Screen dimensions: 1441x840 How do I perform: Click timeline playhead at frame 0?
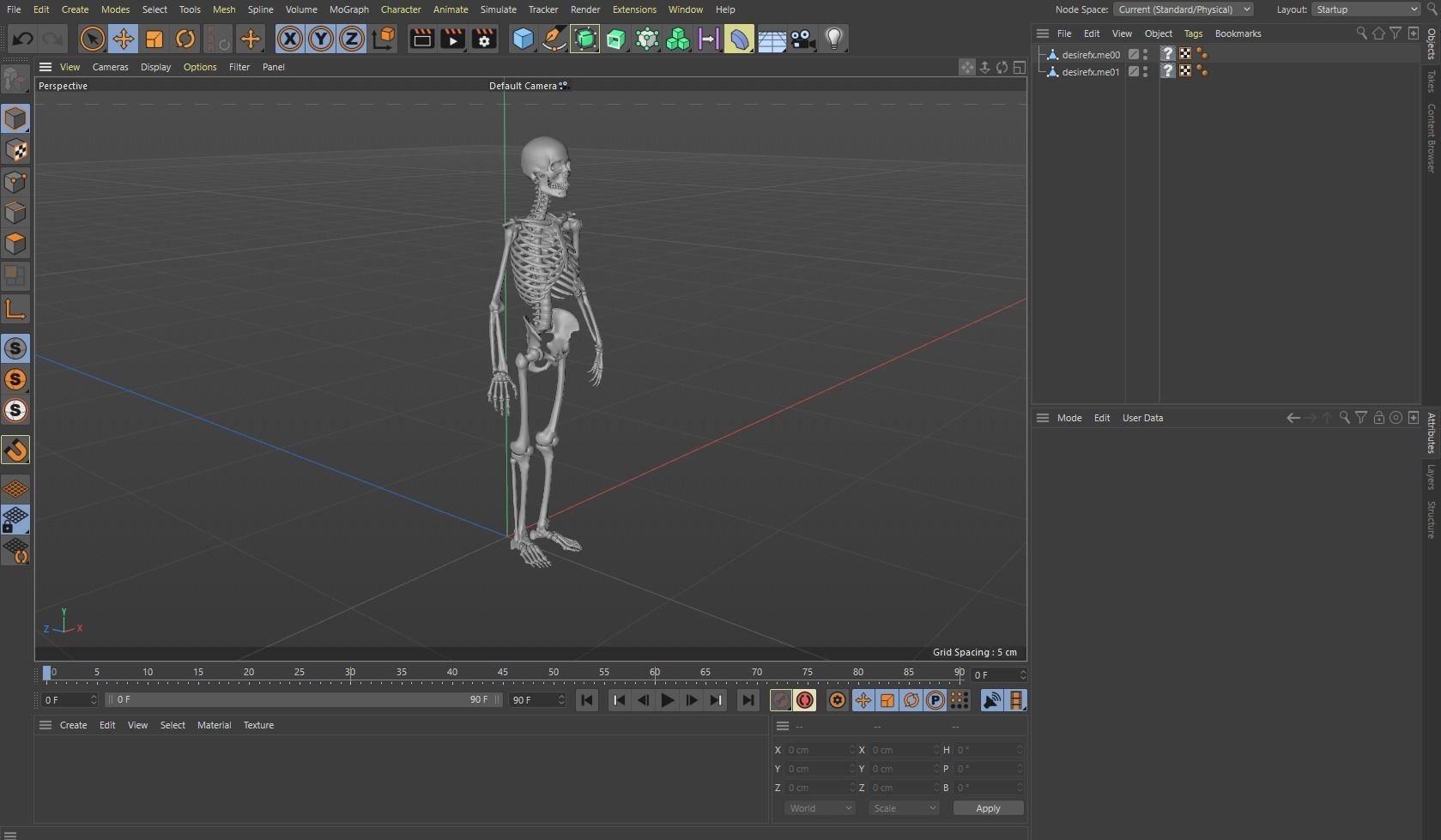[x=47, y=673]
